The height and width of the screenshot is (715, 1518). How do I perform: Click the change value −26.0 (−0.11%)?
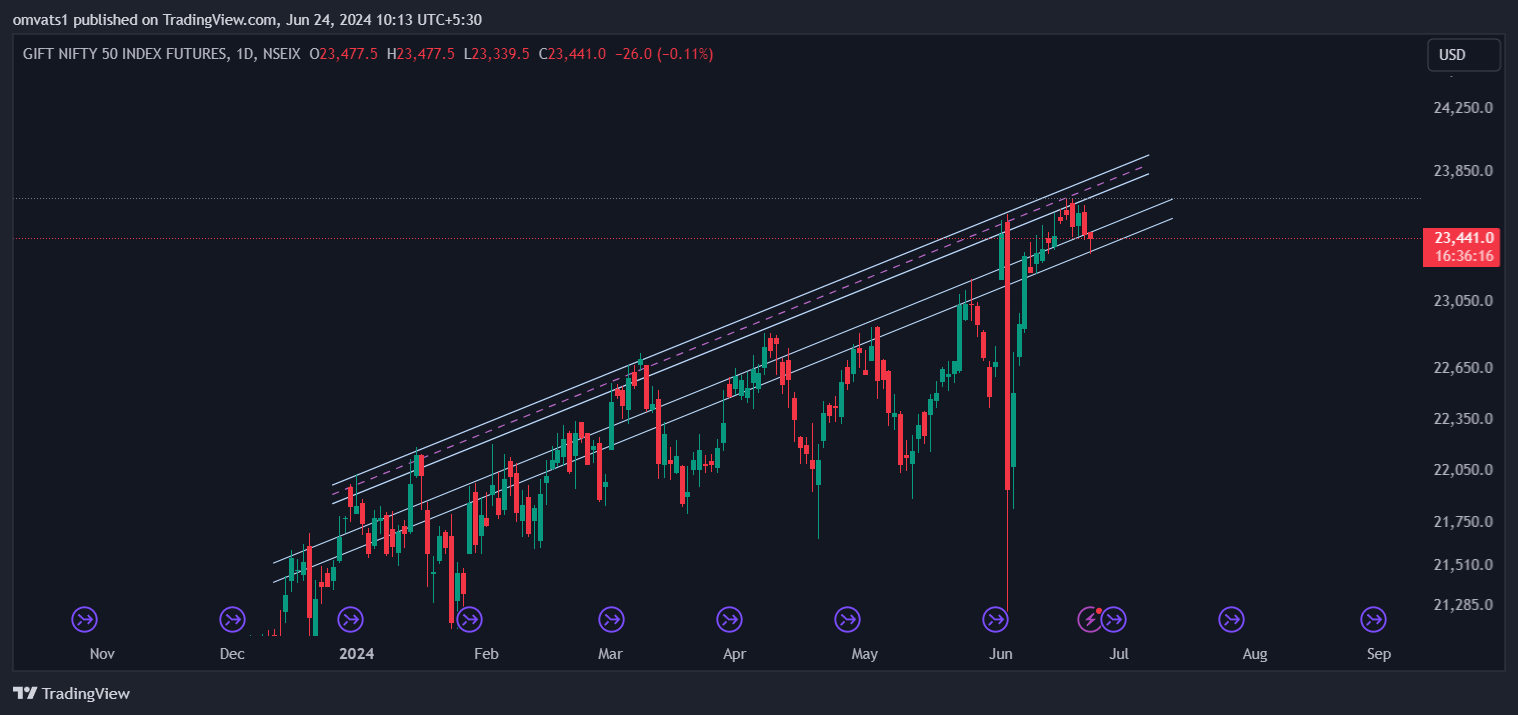(x=664, y=54)
